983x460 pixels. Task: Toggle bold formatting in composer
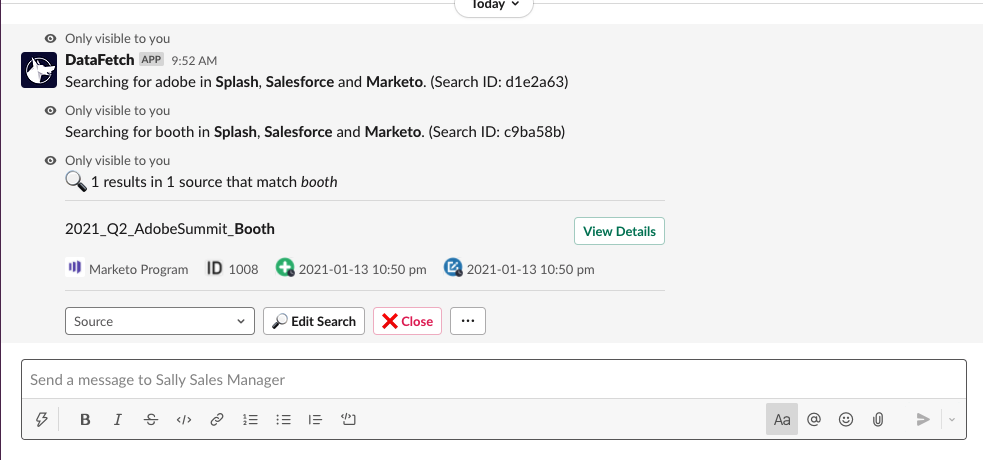(85, 420)
